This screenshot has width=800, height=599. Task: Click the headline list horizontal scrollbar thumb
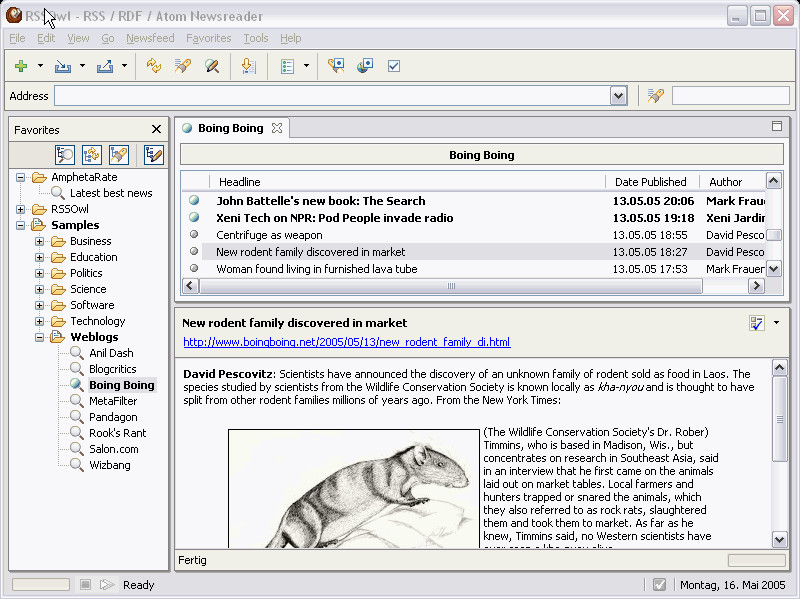coord(451,286)
